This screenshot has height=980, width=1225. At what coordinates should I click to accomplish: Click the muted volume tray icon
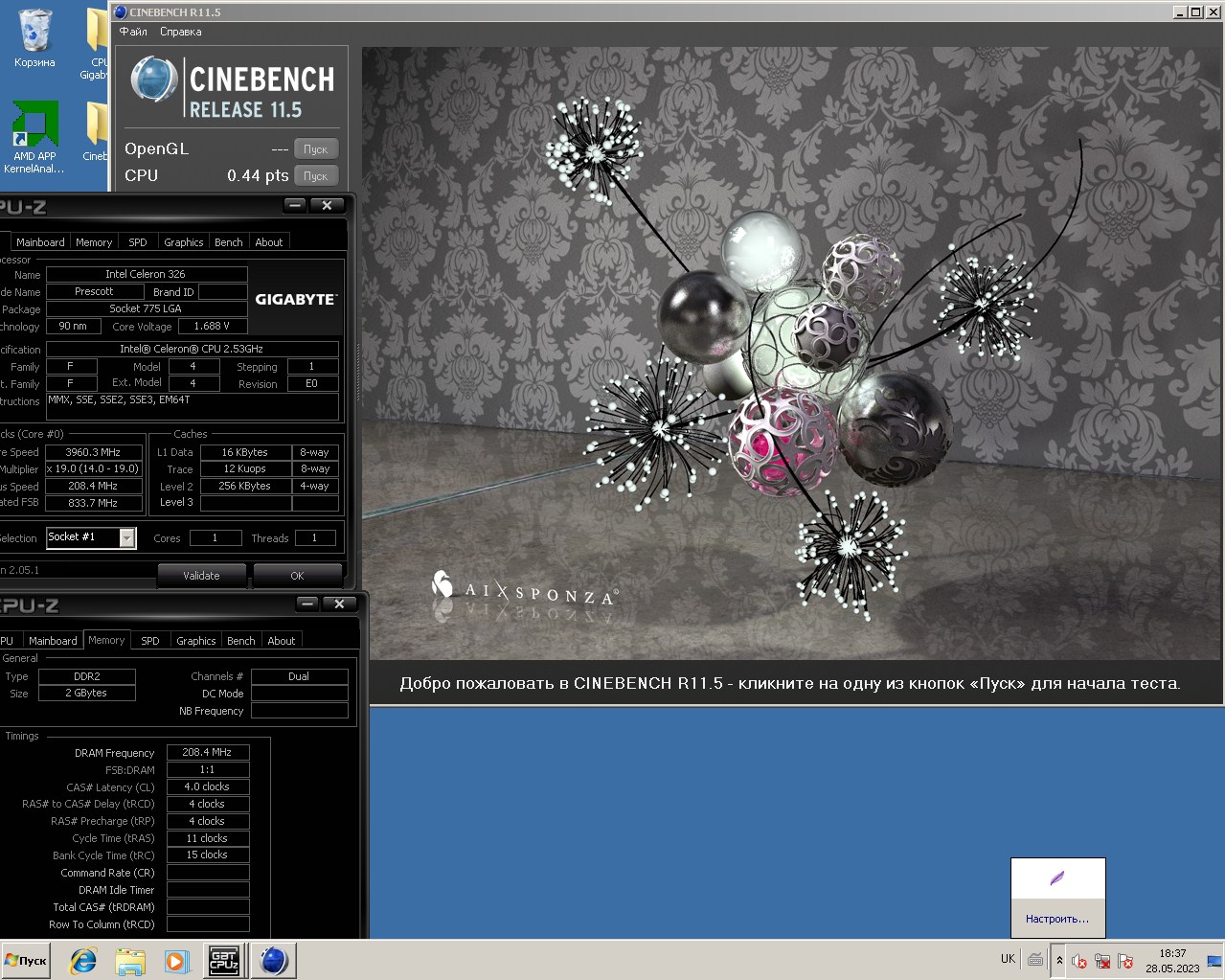pos(1079,961)
